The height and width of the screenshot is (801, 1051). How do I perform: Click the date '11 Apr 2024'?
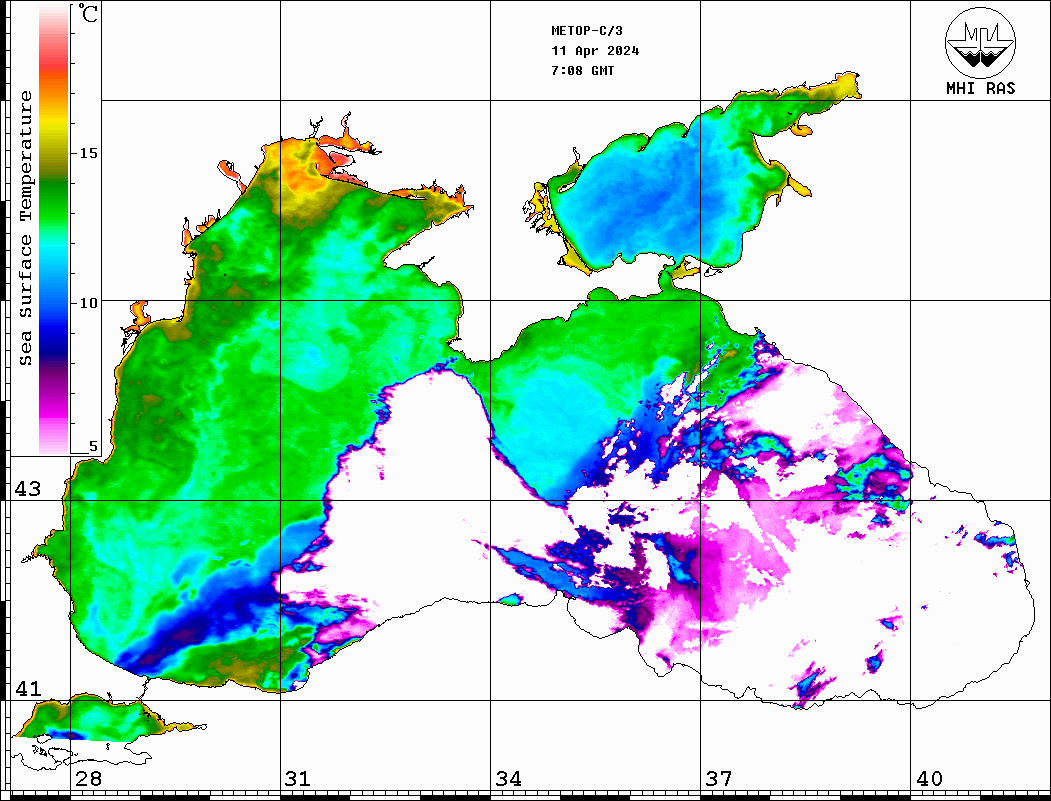[x=595, y=51]
